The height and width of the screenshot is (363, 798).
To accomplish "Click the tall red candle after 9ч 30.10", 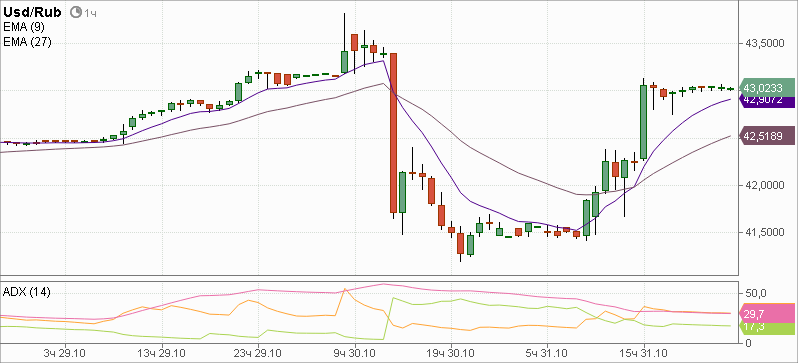I will (x=393, y=132).
